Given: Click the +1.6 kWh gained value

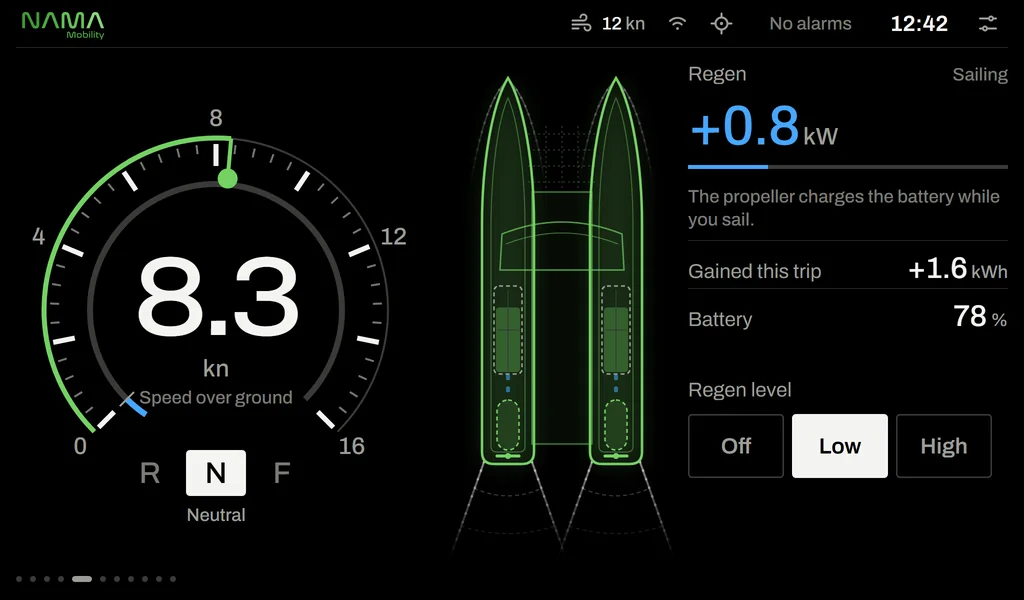Looking at the screenshot, I should (x=957, y=269).
